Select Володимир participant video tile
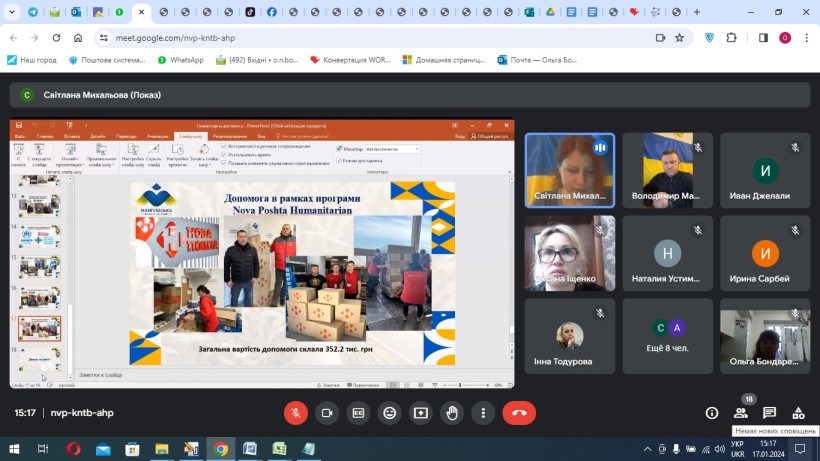 (x=668, y=170)
